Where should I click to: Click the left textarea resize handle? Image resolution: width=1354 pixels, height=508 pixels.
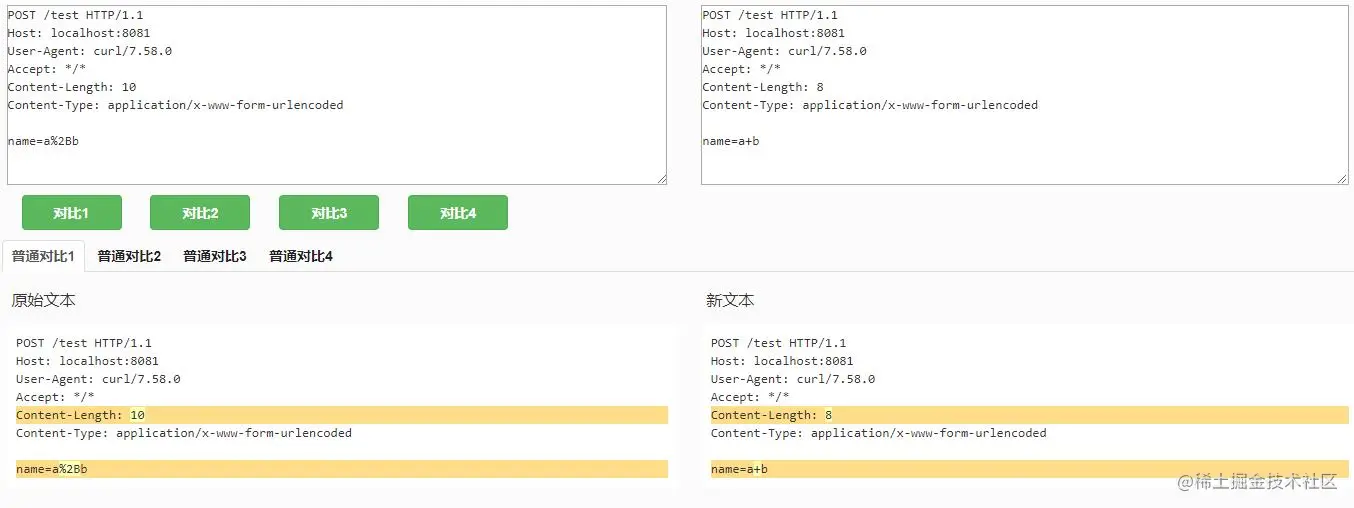(x=661, y=179)
